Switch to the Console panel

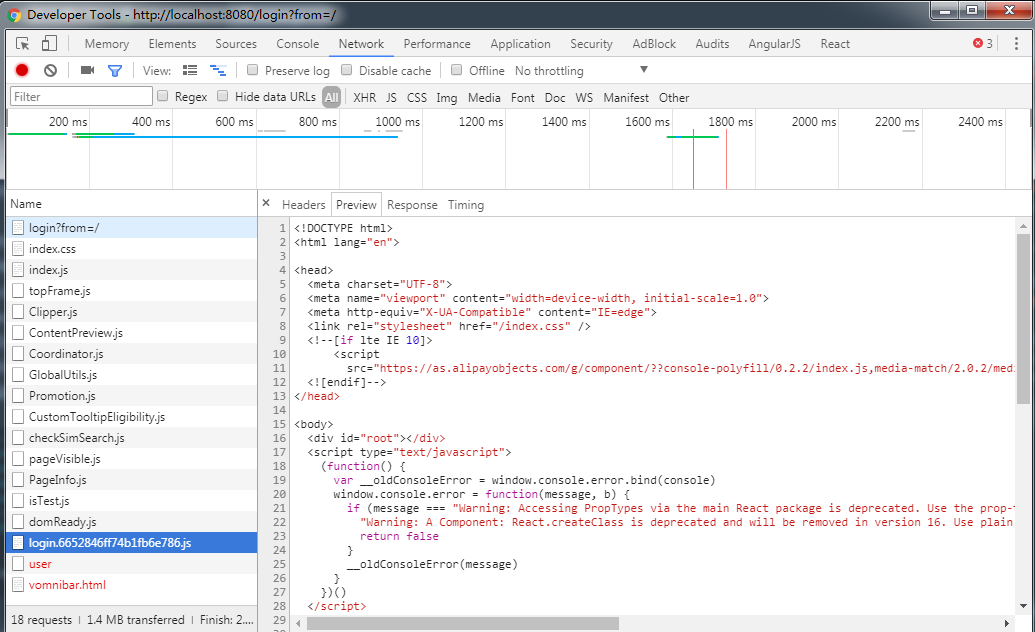297,43
